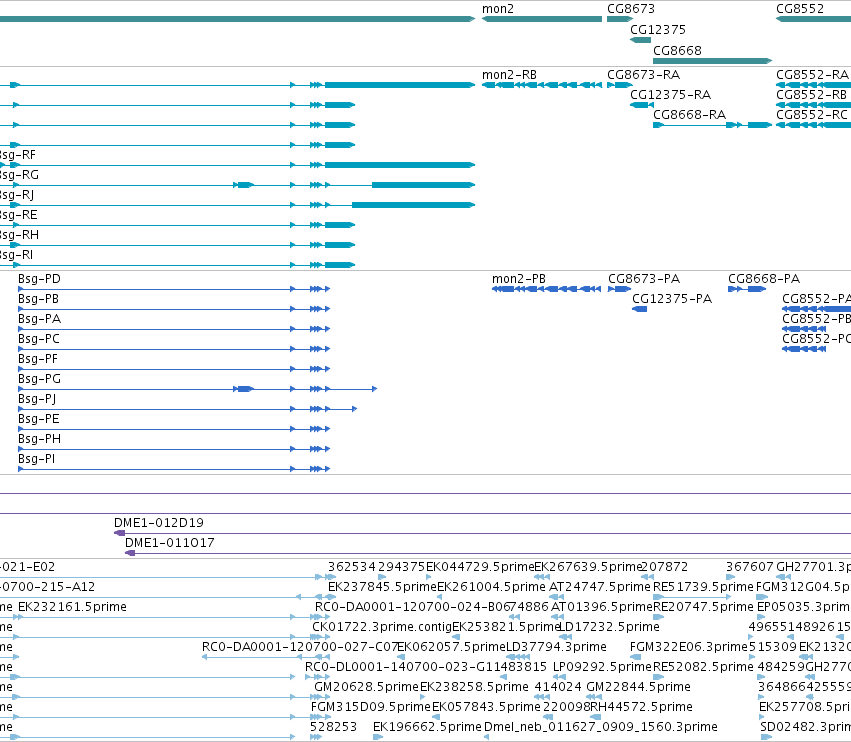Click the LD17232.5prime EST label
Image resolution: width=851 pixels, height=742 pixels.
click(609, 627)
